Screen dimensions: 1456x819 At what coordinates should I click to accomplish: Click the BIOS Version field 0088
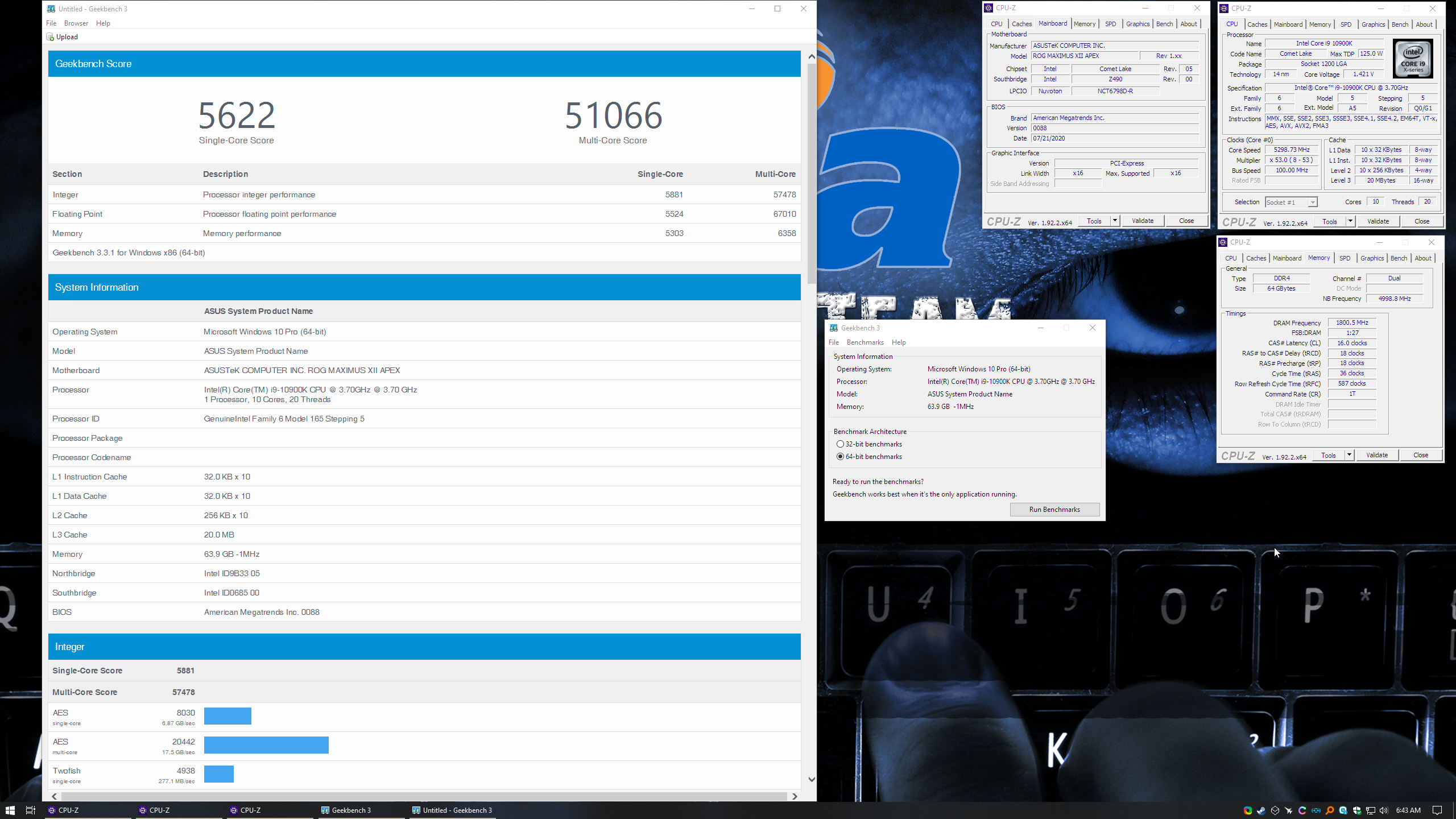pos(1115,128)
